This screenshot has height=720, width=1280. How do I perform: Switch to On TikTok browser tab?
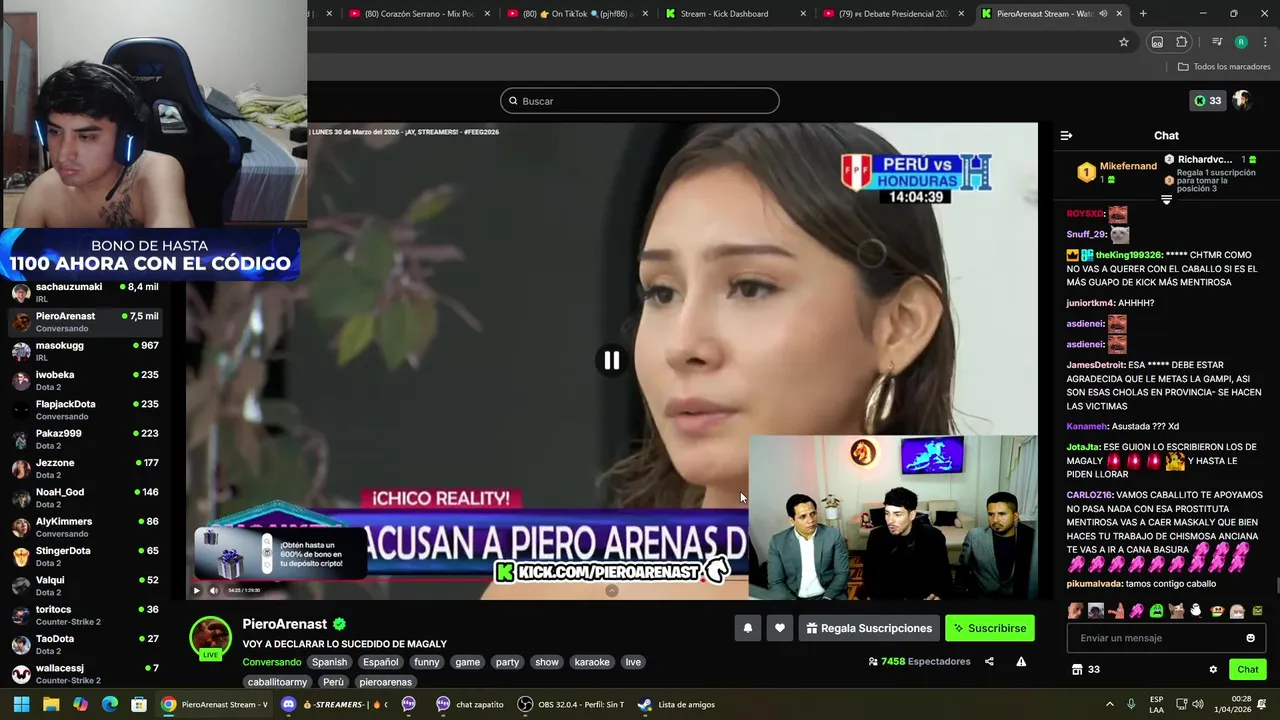[x=578, y=14]
